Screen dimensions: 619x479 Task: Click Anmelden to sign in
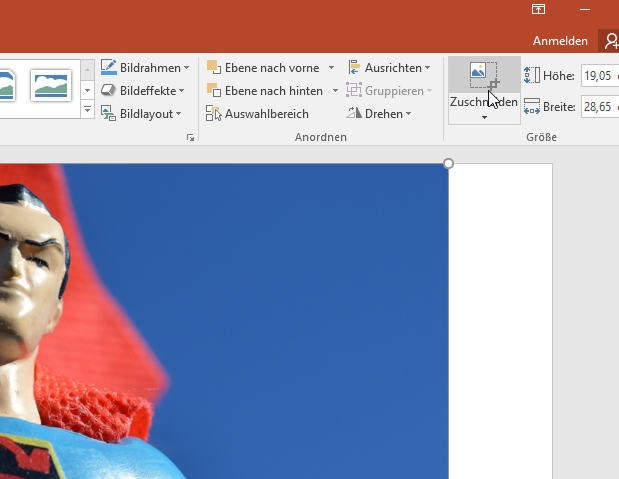(x=560, y=41)
